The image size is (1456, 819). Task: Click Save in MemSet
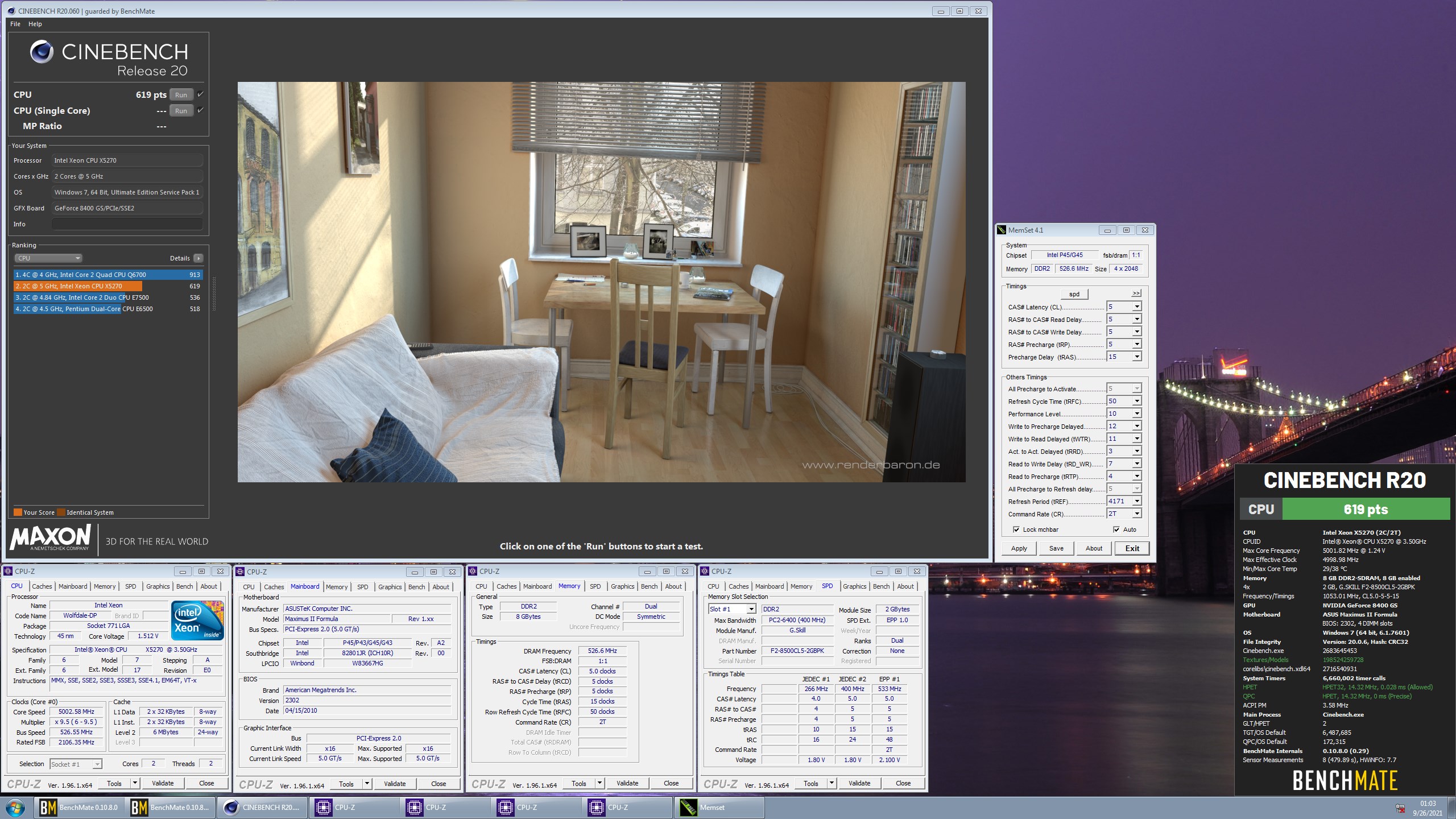click(x=1056, y=548)
